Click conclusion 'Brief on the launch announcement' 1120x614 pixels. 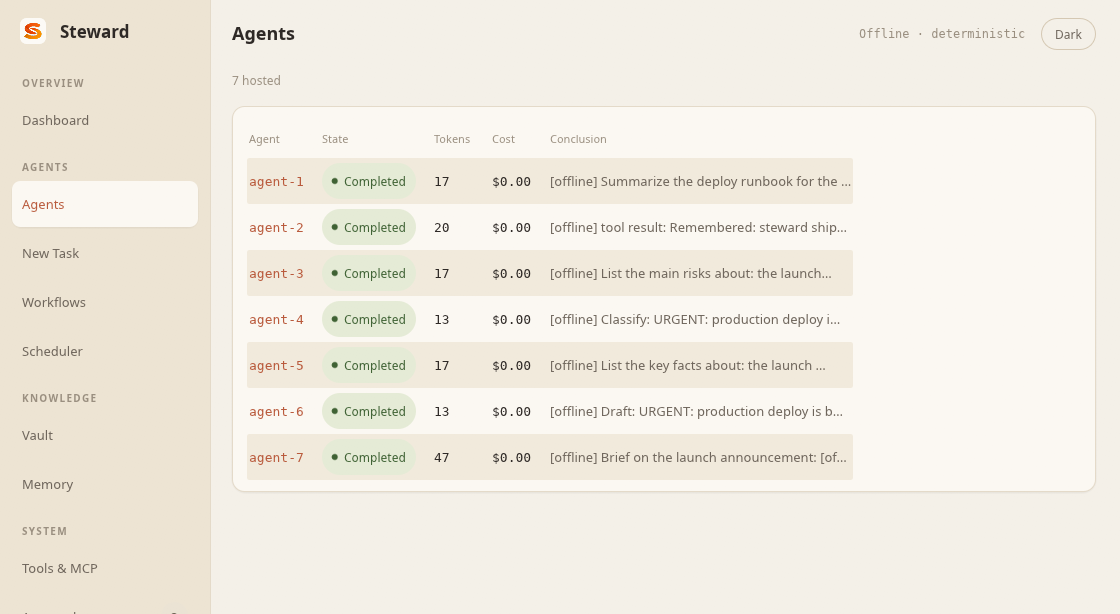coord(698,458)
